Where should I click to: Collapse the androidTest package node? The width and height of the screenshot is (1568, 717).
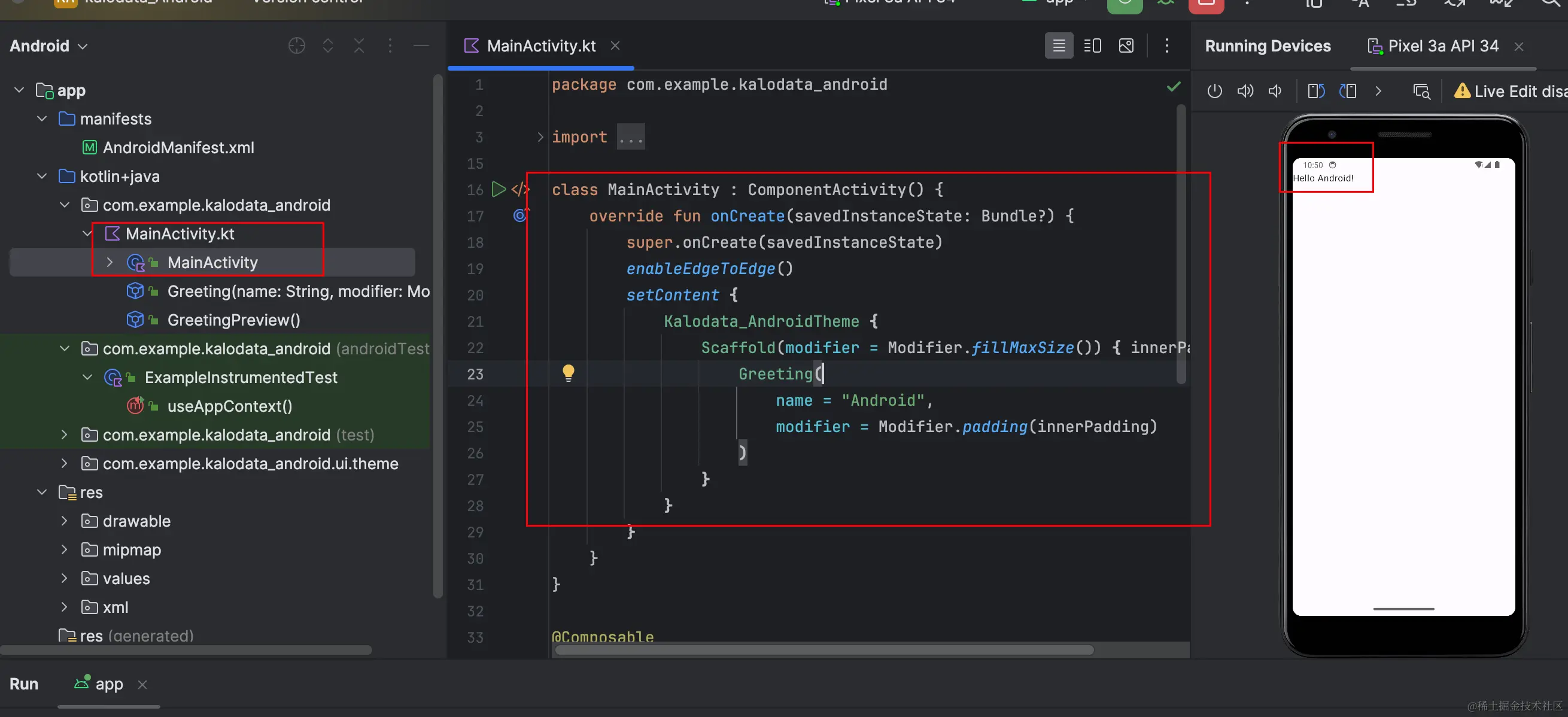65,348
